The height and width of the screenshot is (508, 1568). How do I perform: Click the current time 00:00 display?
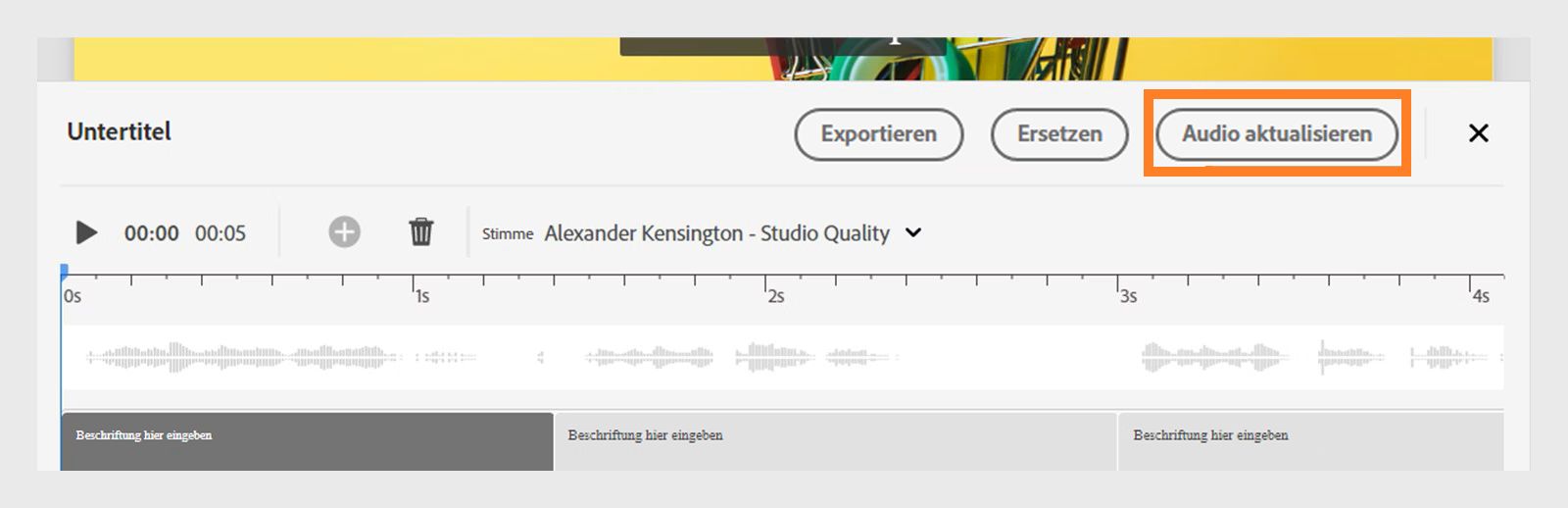[151, 233]
